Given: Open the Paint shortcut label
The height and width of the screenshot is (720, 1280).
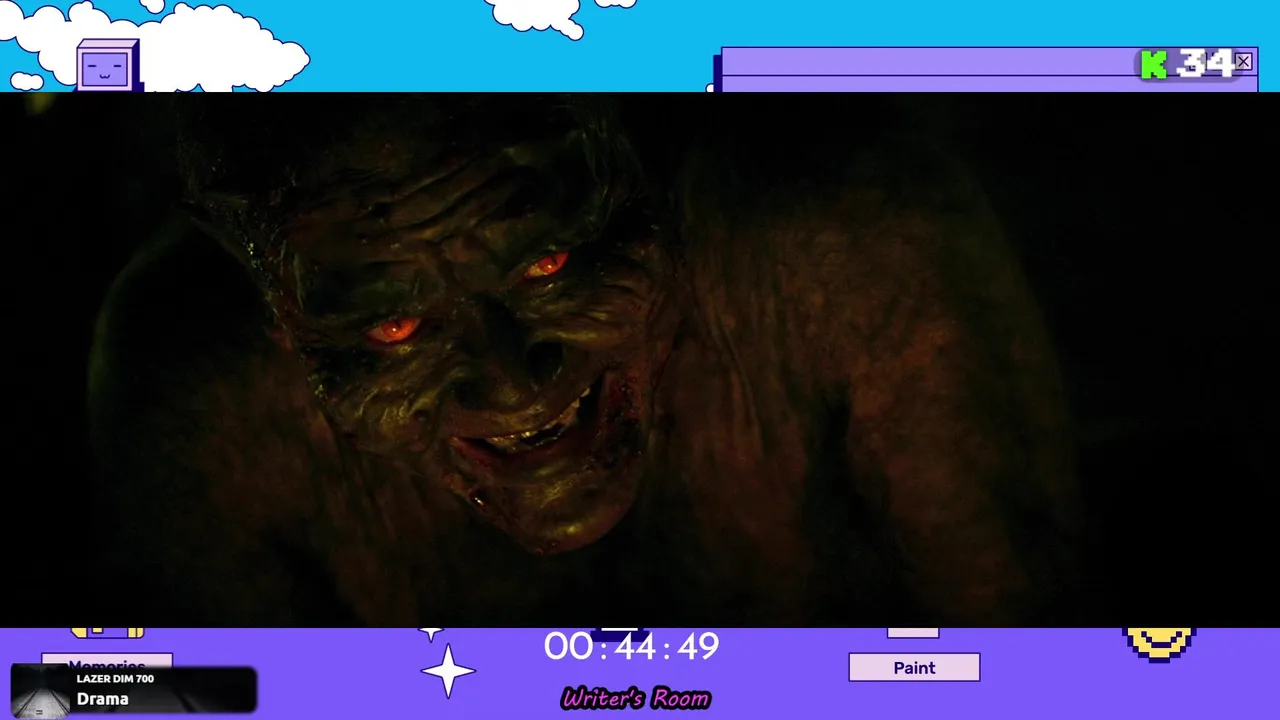Looking at the screenshot, I should [914, 668].
